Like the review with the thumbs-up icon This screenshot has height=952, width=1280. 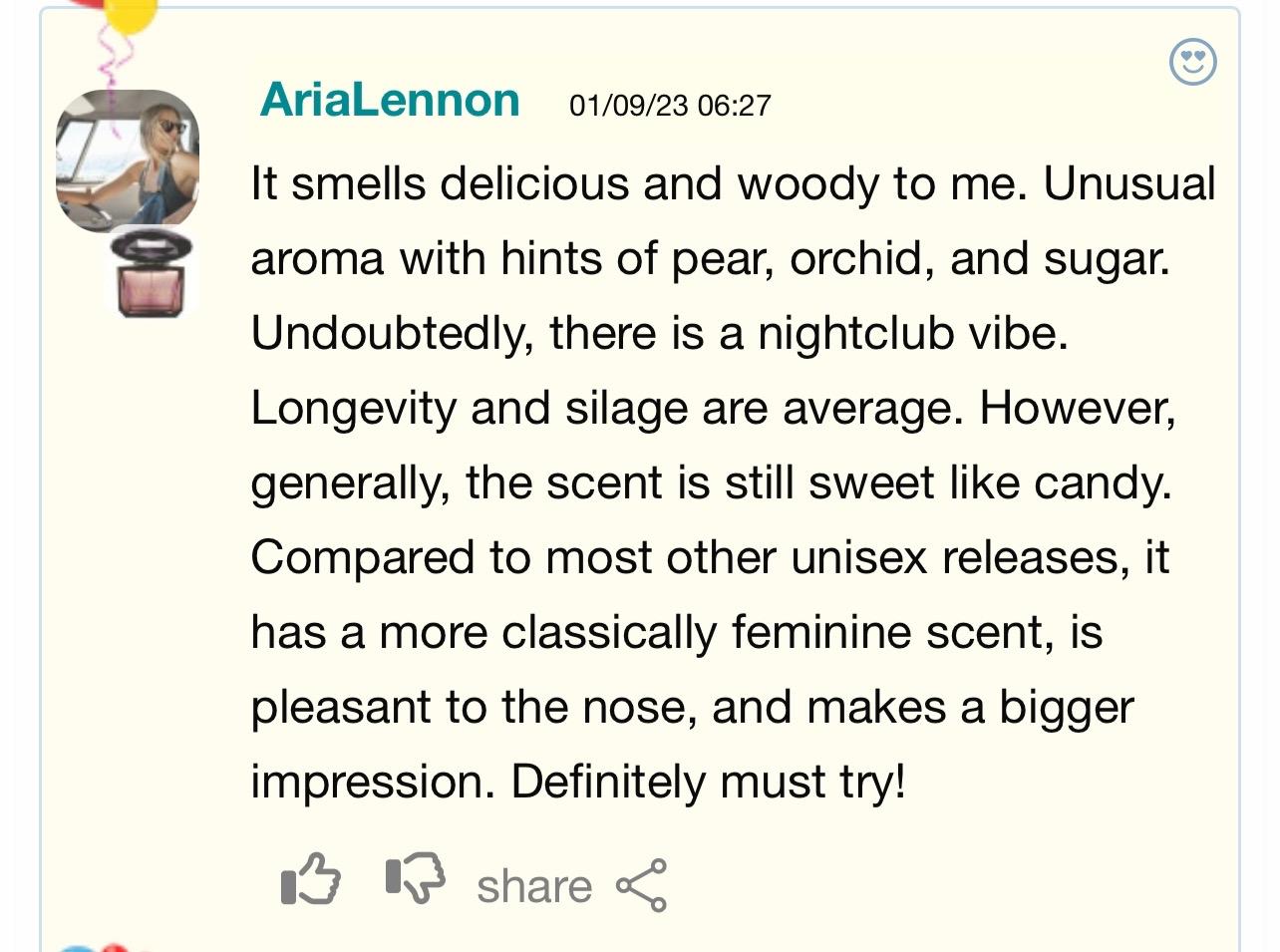pyautogui.click(x=311, y=879)
